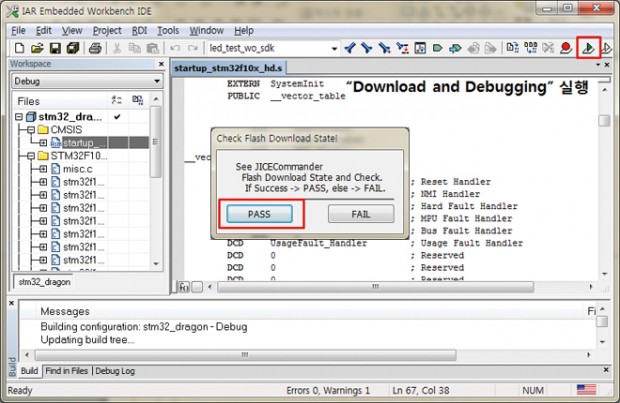Select the startup_stm32f10x_hd.s editor tab
The image size is (620, 403).
click(x=228, y=68)
